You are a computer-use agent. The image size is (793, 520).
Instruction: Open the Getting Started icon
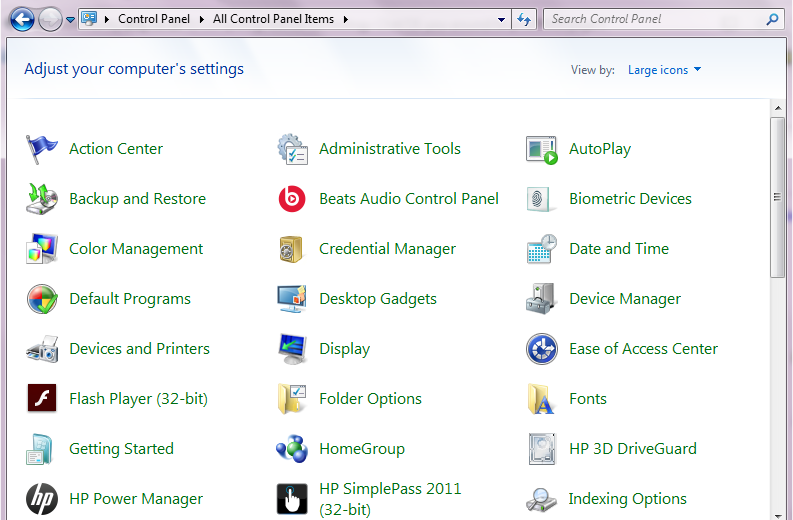[x=39, y=449]
